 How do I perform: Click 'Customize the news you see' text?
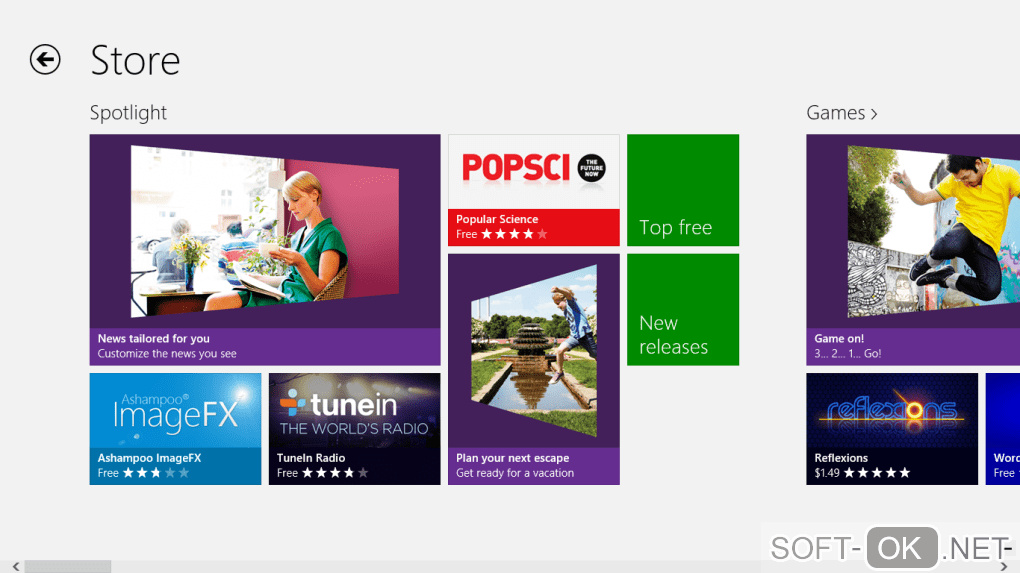(167, 354)
